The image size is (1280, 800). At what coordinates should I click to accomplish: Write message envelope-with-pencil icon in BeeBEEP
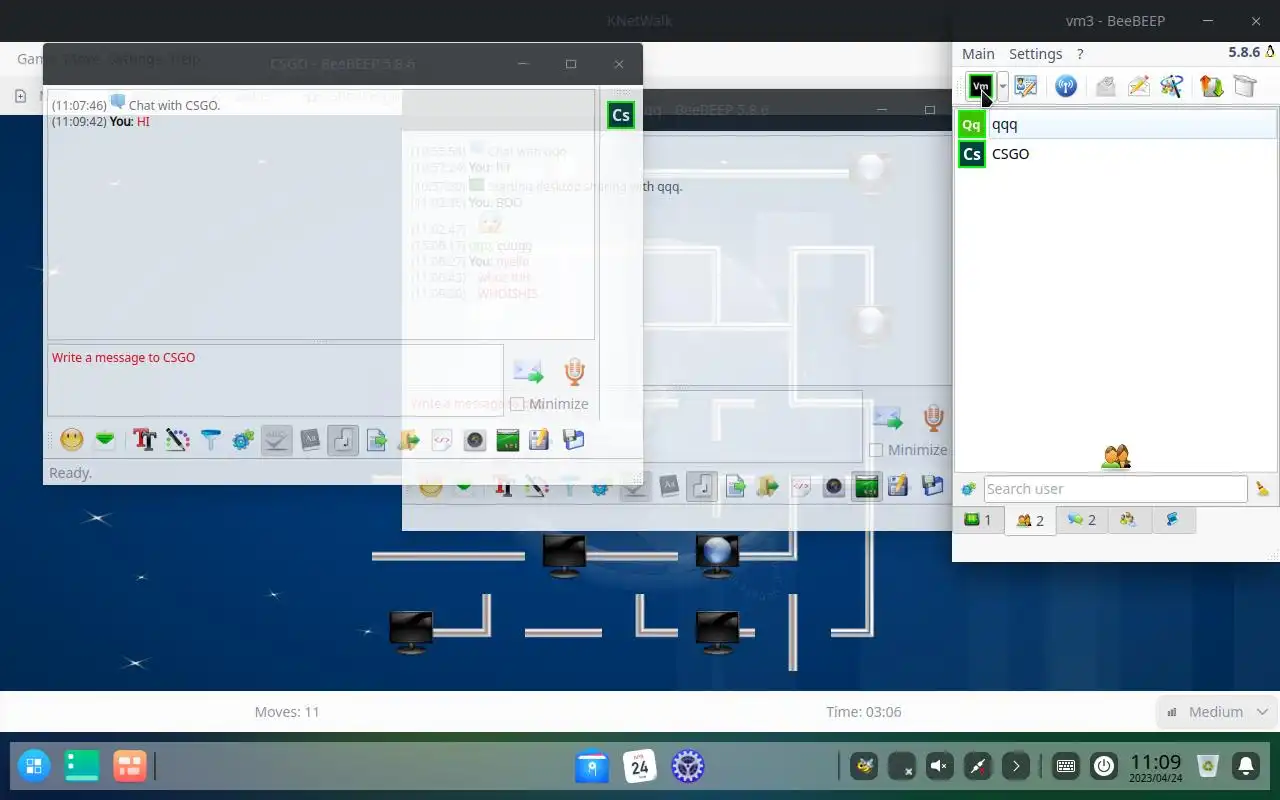pyautogui.click(x=1138, y=86)
